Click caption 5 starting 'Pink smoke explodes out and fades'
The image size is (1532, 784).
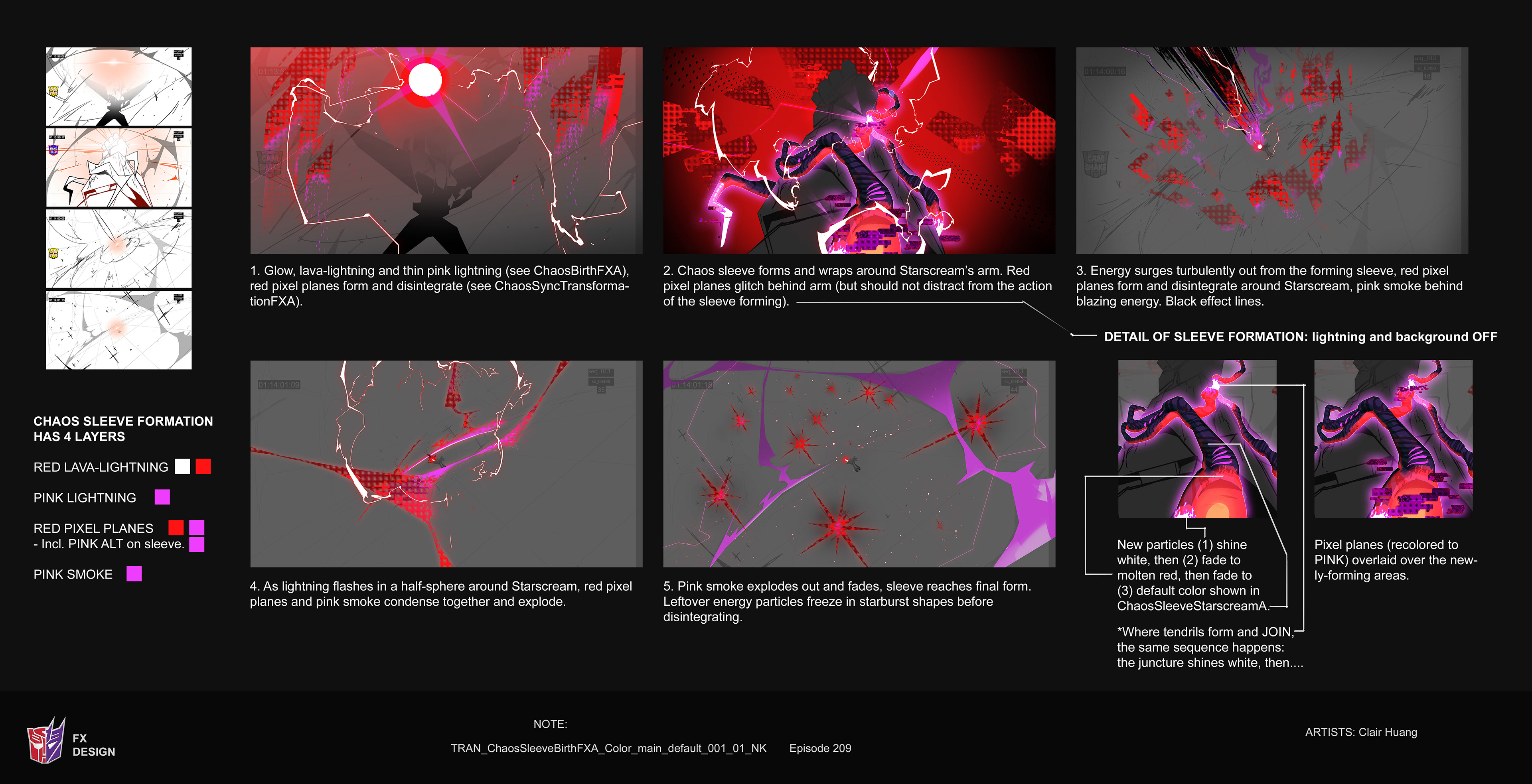pyautogui.click(x=847, y=601)
